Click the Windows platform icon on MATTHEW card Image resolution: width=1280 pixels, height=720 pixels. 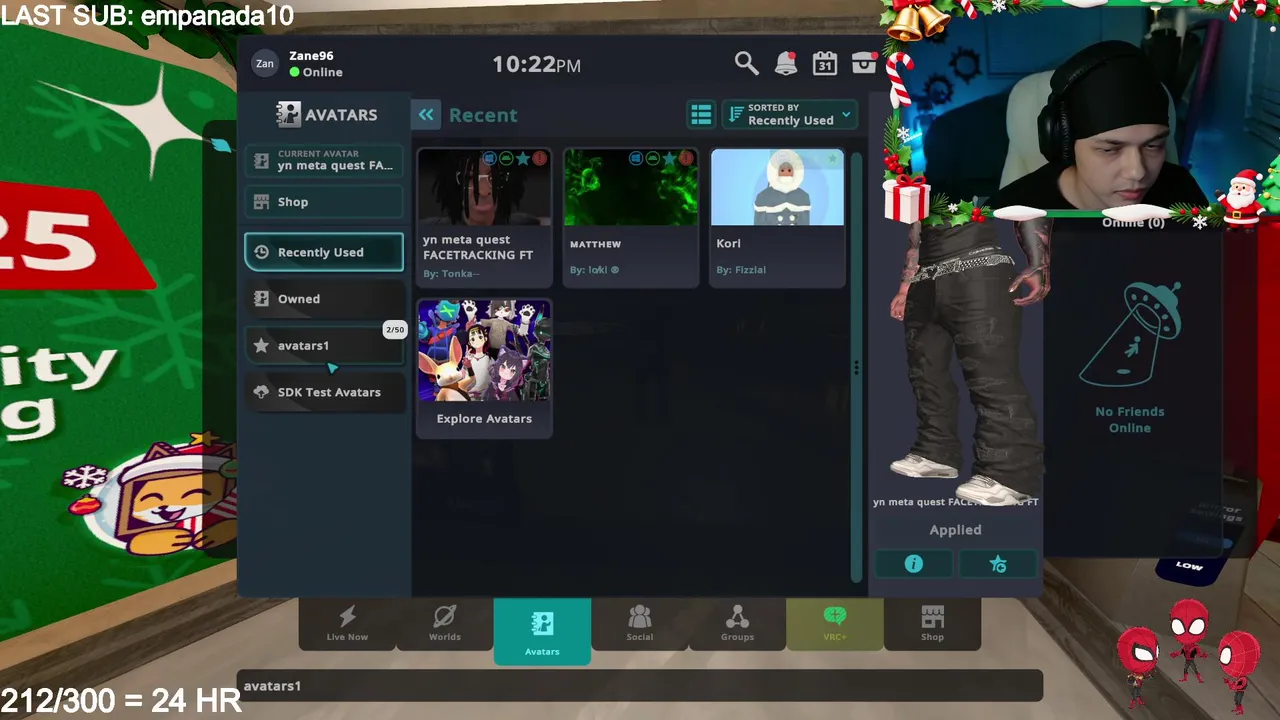pos(636,159)
